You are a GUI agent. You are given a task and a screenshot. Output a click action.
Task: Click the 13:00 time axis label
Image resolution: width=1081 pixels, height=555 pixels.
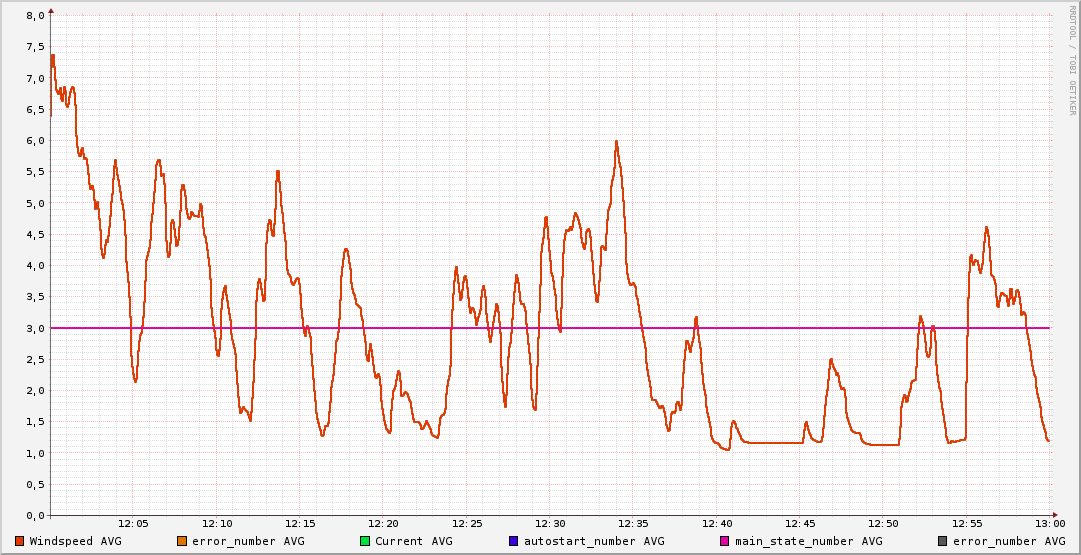(1049, 524)
